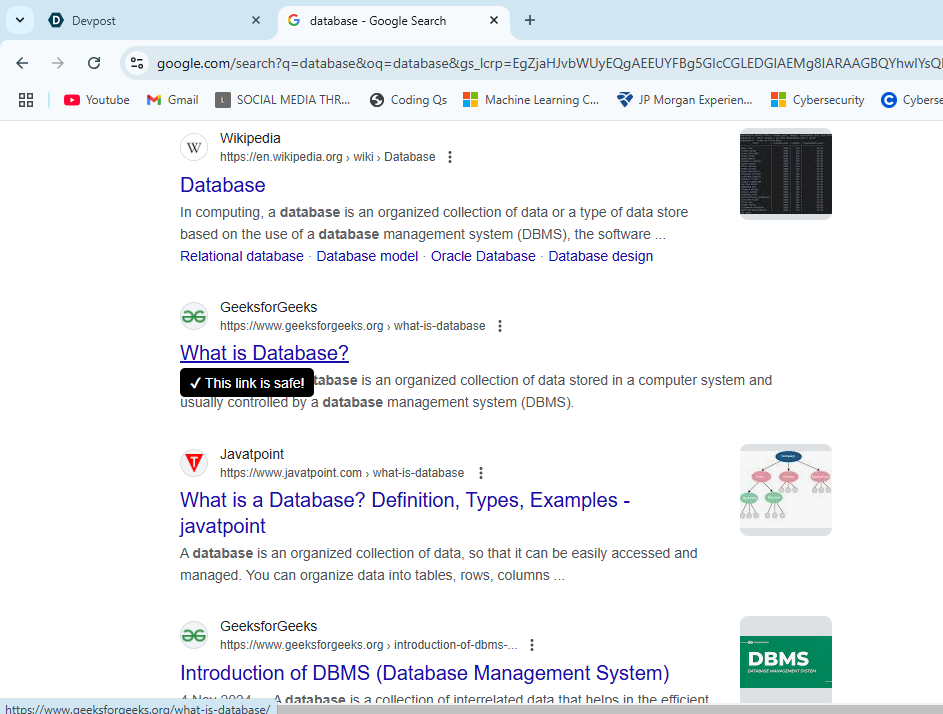
Task: Open a new tab with plus button
Action: point(530,20)
